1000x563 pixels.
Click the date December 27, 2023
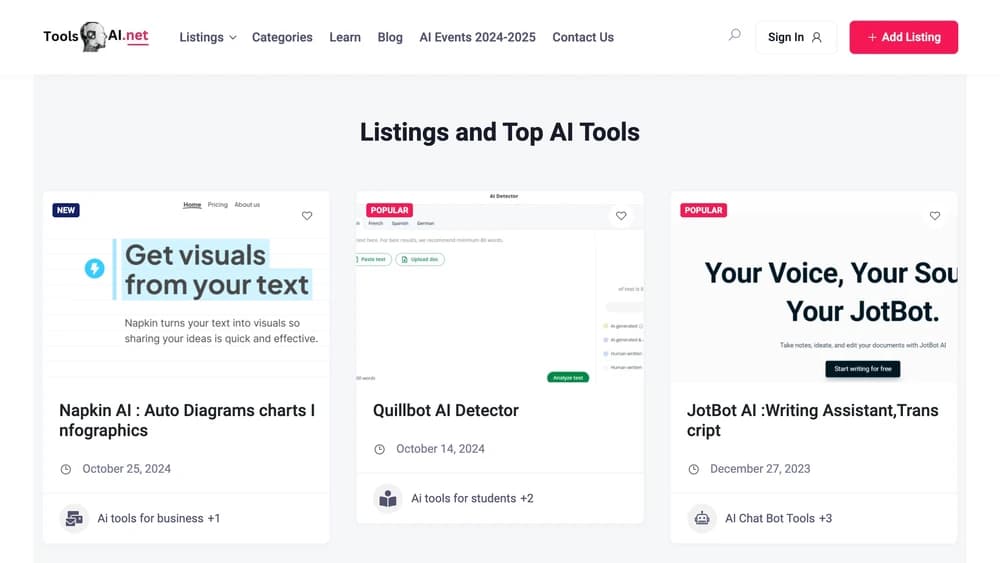(760, 469)
